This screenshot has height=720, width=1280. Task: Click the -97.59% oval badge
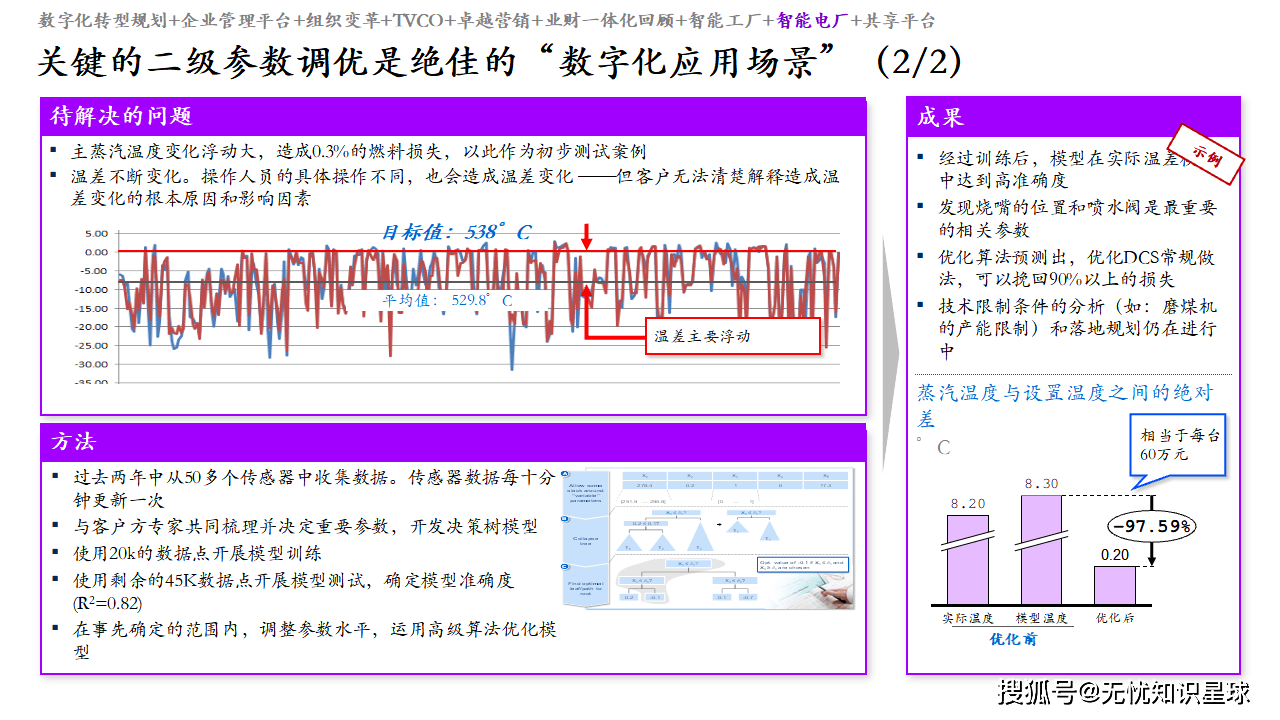point(1151,525)
